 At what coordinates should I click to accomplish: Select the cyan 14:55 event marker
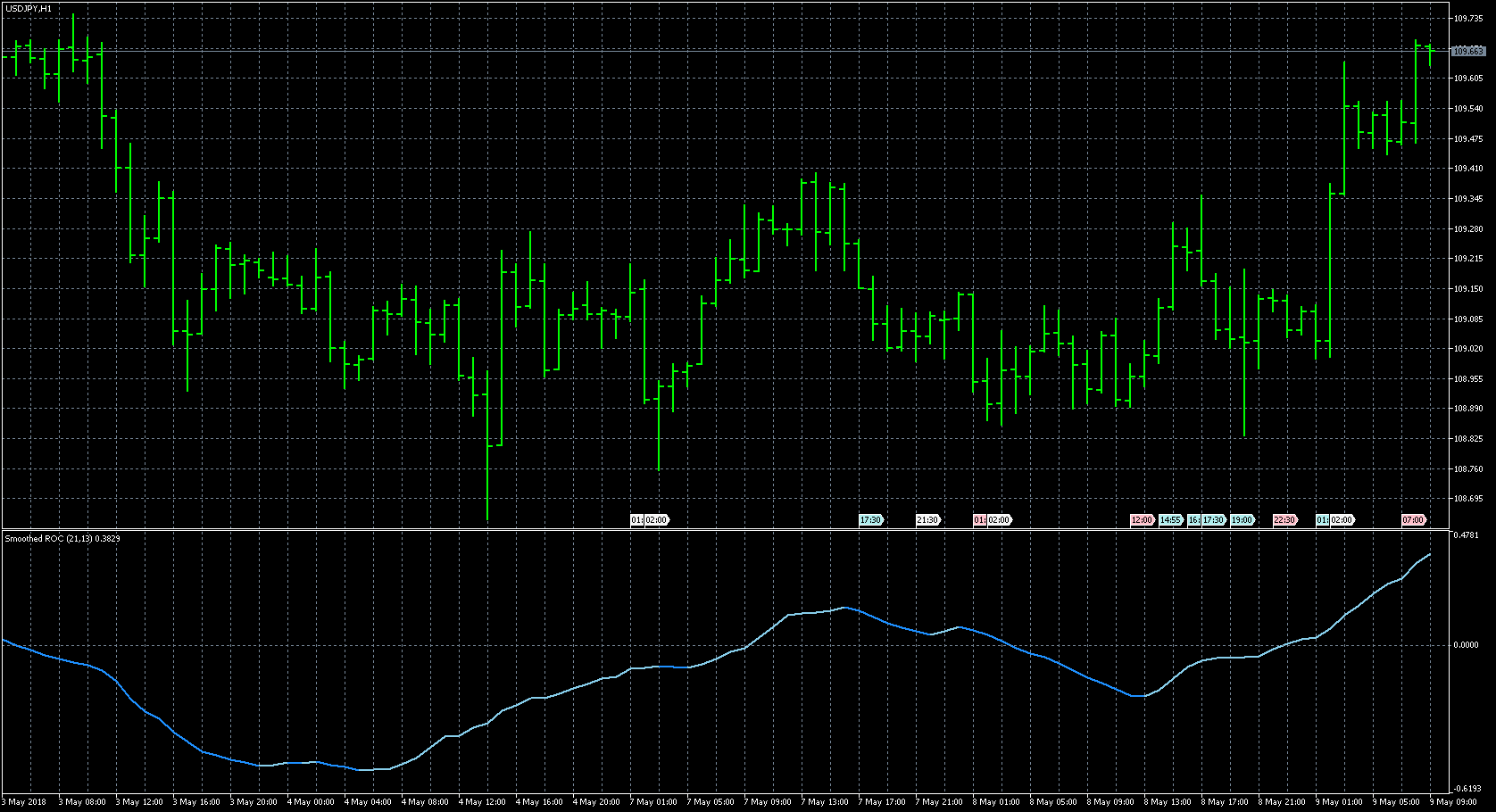pyautogui.click(x=1170, y=520)
